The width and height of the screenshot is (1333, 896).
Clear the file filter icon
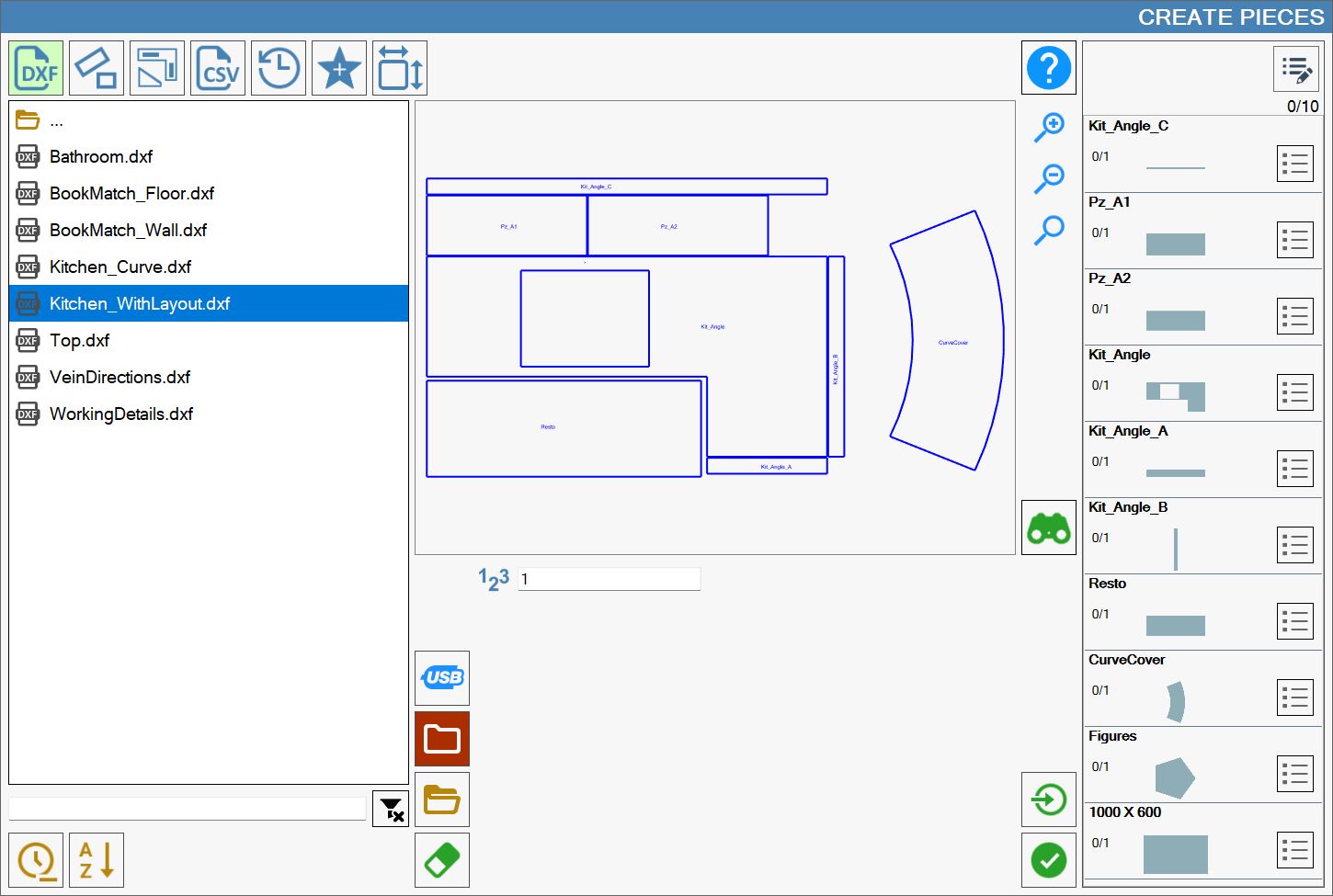pos(391,809)
